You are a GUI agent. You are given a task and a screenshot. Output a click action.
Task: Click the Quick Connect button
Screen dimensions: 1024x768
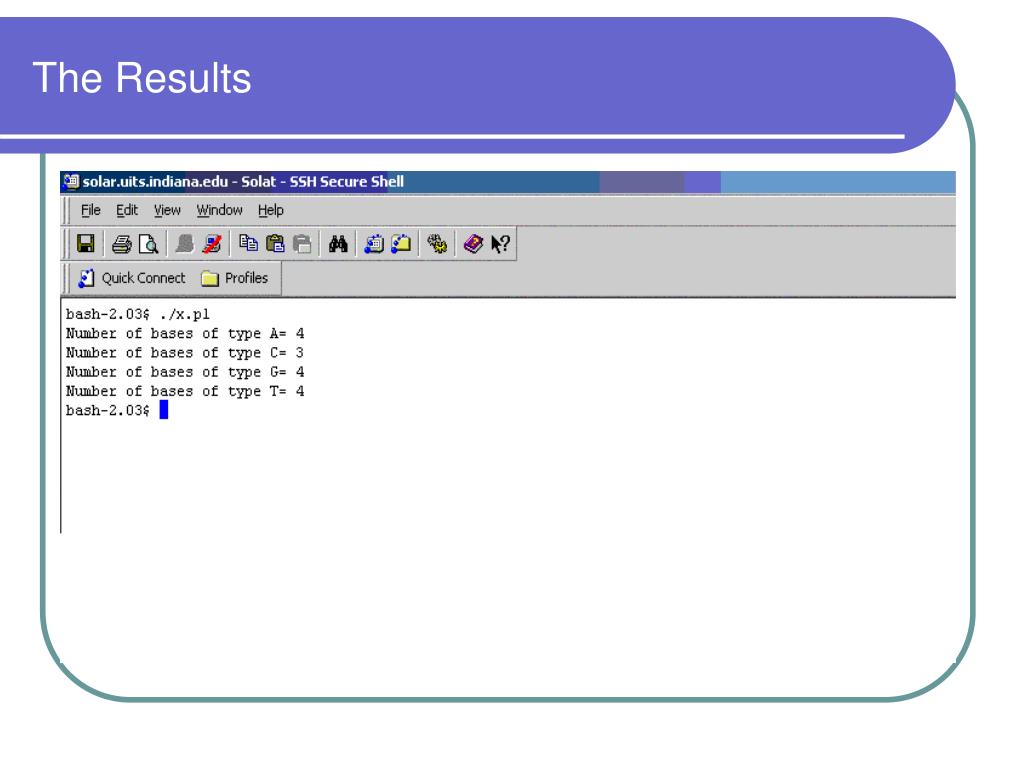point(132,278)
